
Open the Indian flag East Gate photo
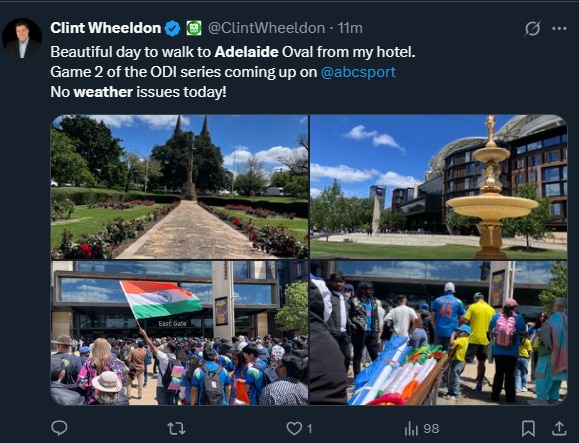[179, 333]
